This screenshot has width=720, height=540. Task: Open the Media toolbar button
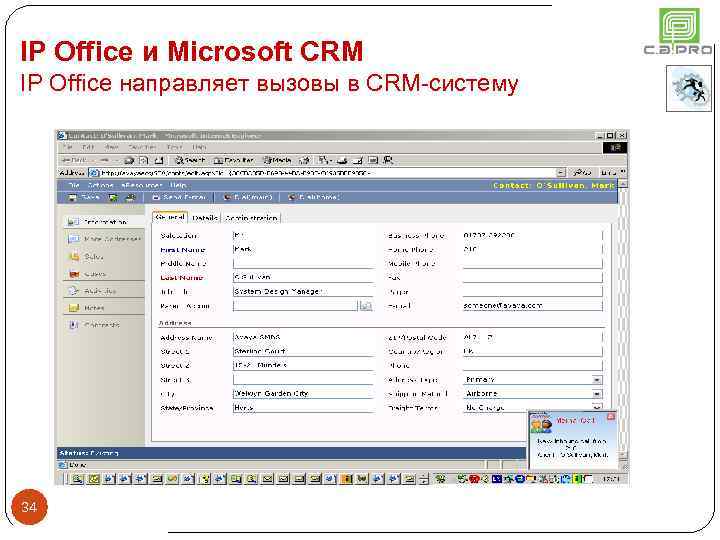click(x=277, y=160)
